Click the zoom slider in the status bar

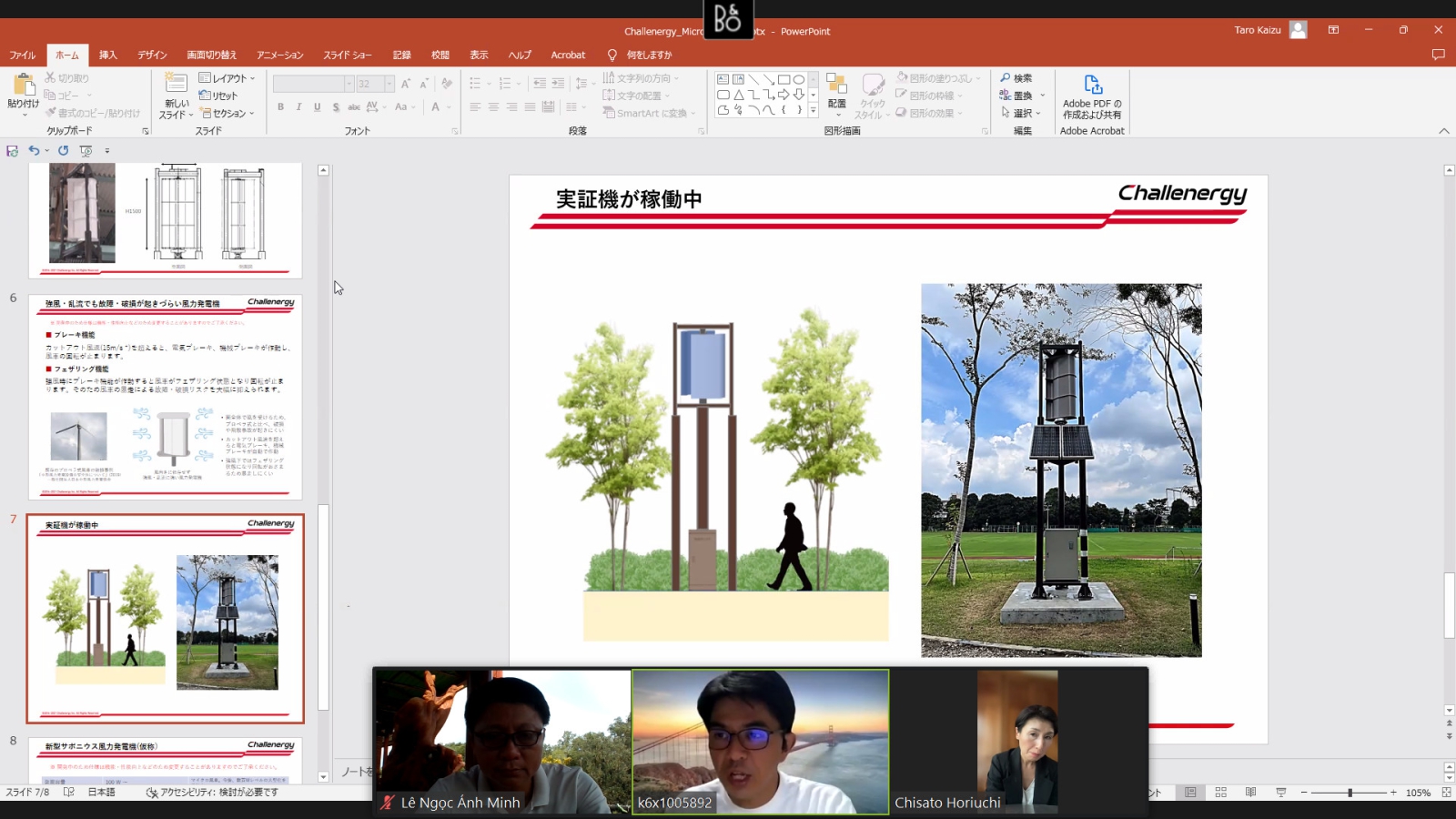[1350, 793]
